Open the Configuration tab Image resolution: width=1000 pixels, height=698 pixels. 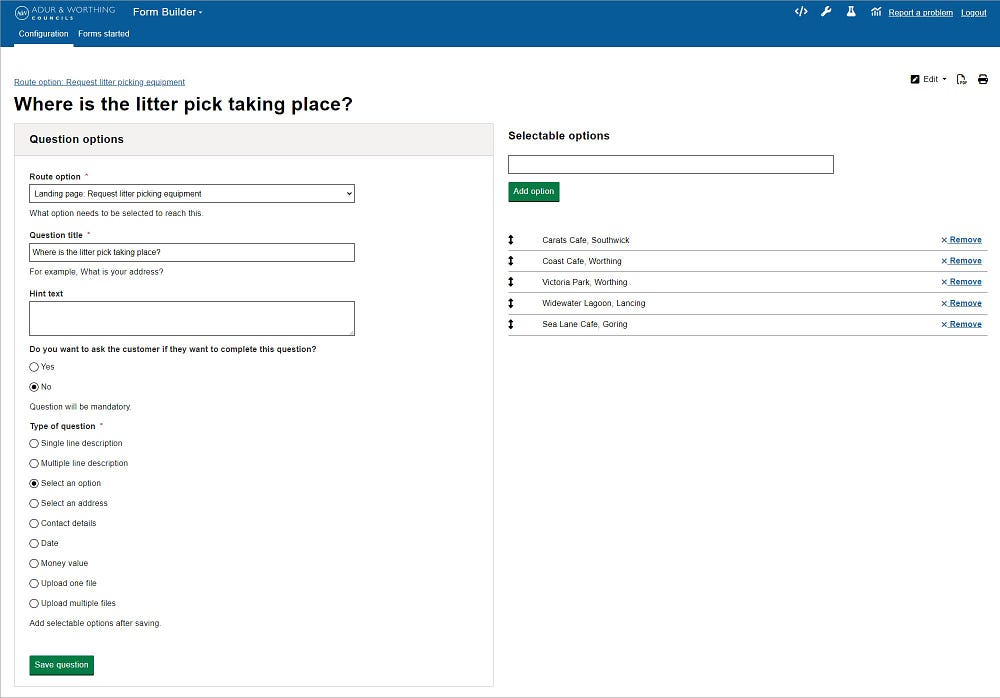click(43, 33)
